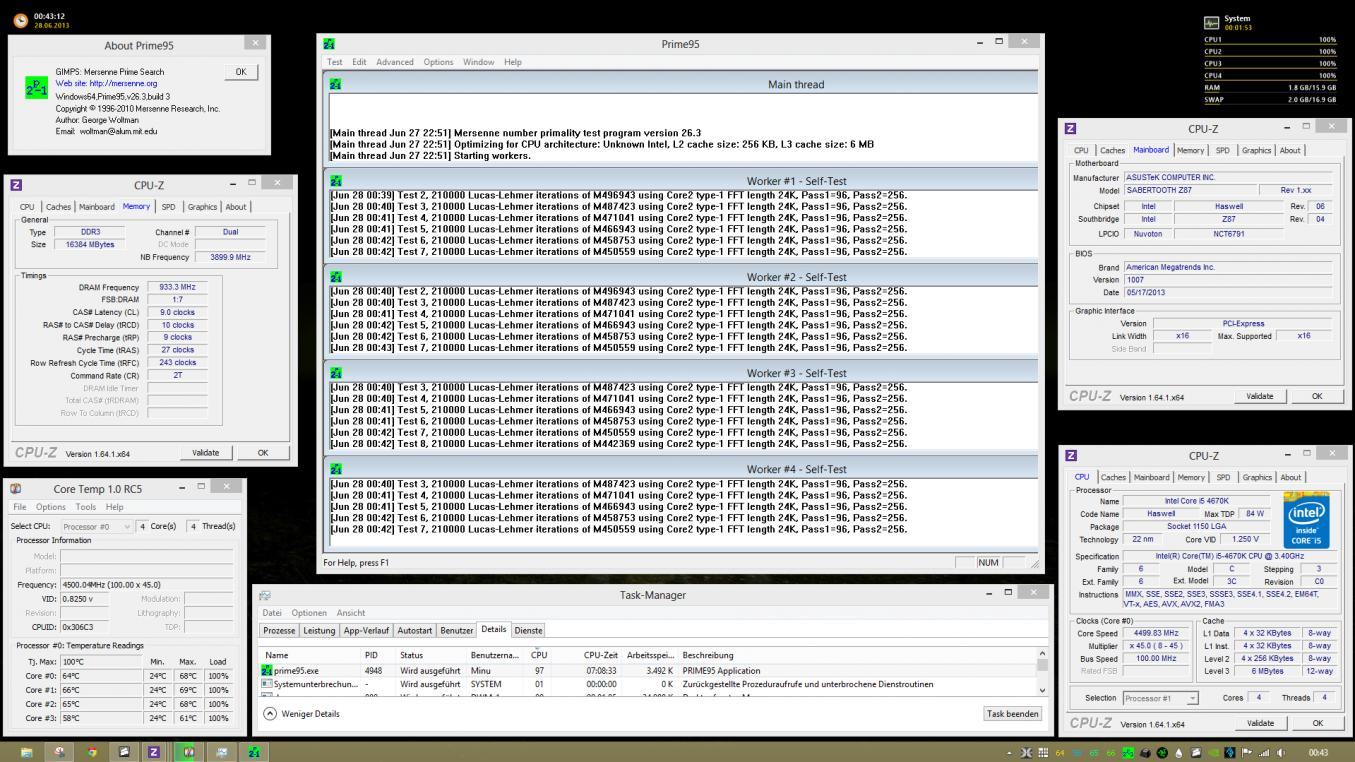Screen dimensions: 1355x762
Task: Click the Worker #4 Self-Test window icon
Action: [x=335, y=469]
